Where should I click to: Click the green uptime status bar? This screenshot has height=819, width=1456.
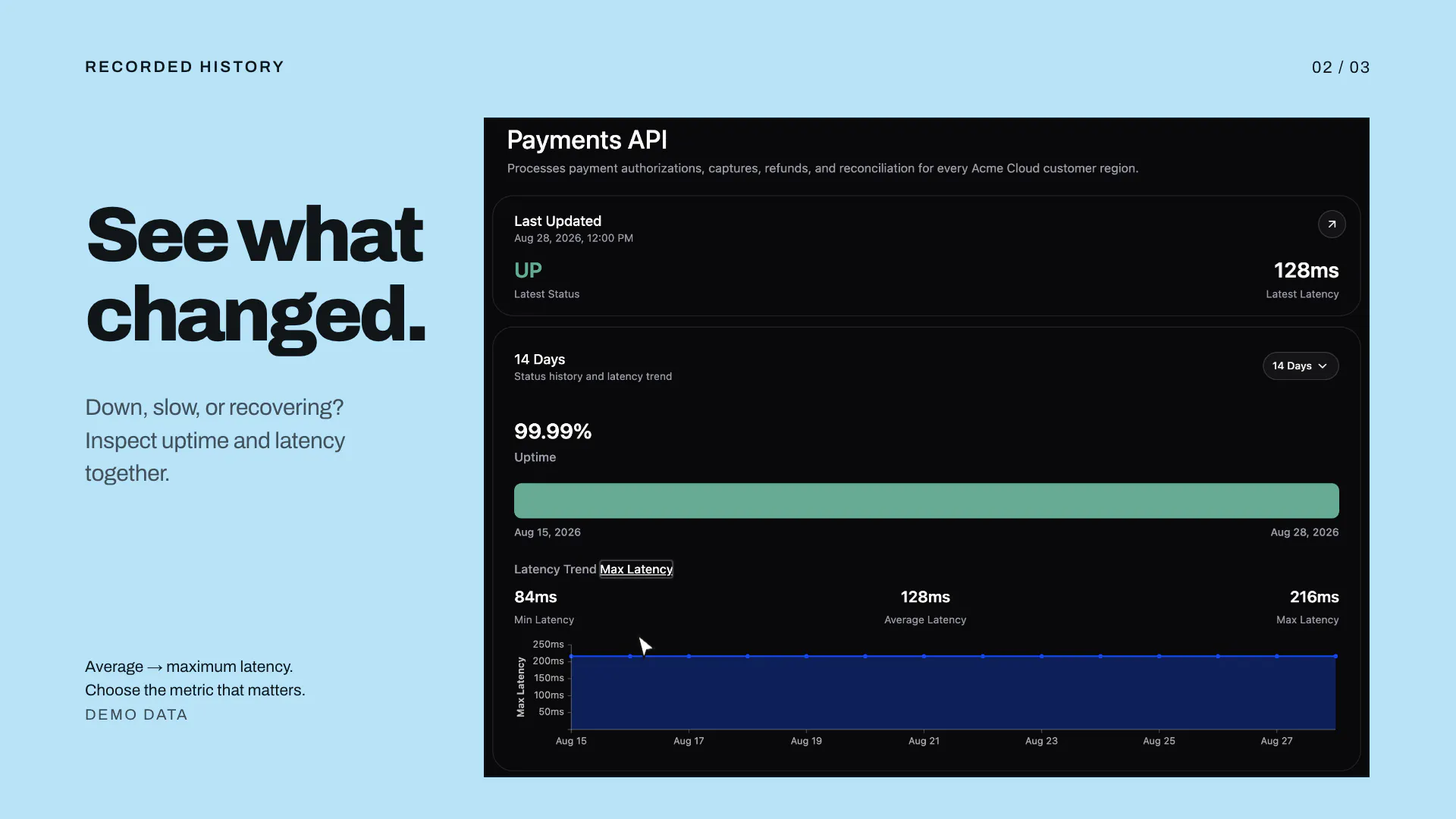point(926,500)
